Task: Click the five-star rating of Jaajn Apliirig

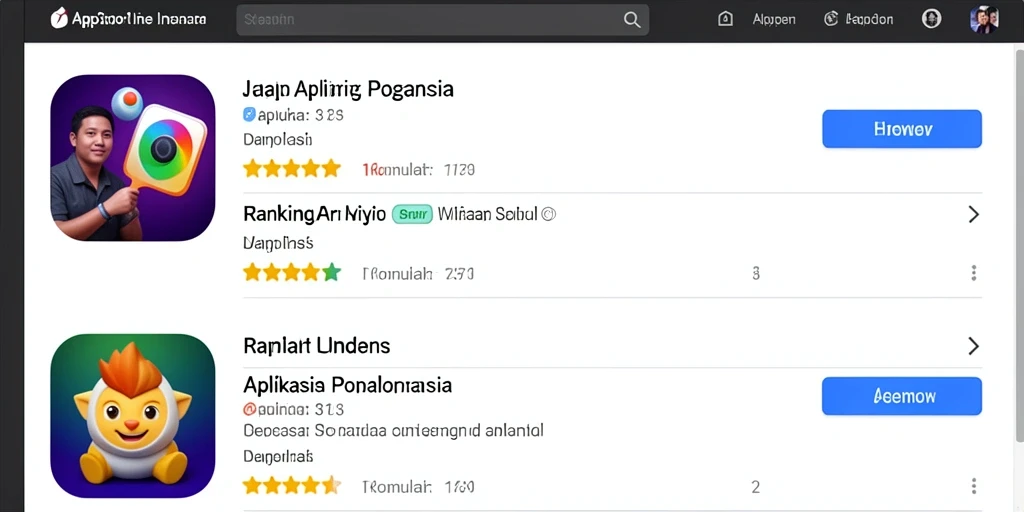Action: (x=292, y=168)
